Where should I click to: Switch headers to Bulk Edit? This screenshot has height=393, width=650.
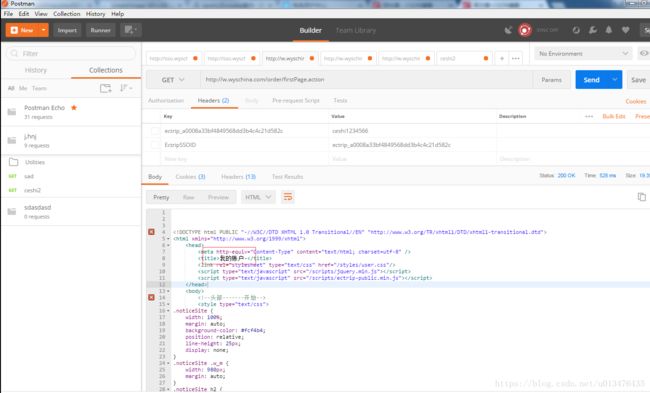click(x=614, y=116)
